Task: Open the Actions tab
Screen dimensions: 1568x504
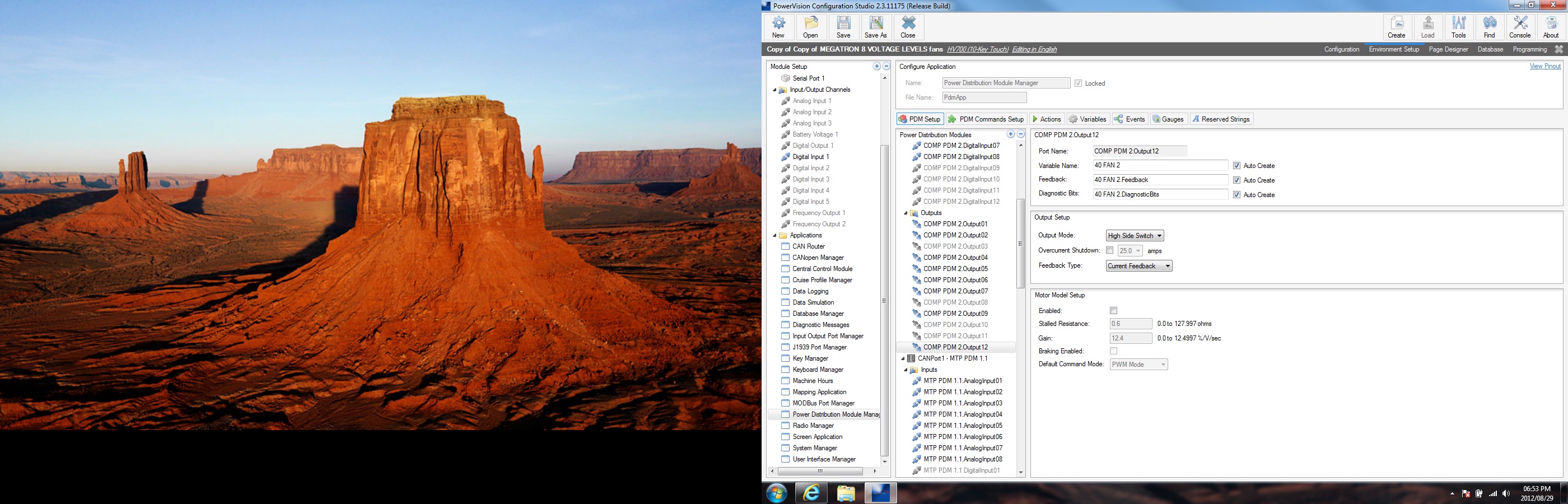Action: [1046, 119]
